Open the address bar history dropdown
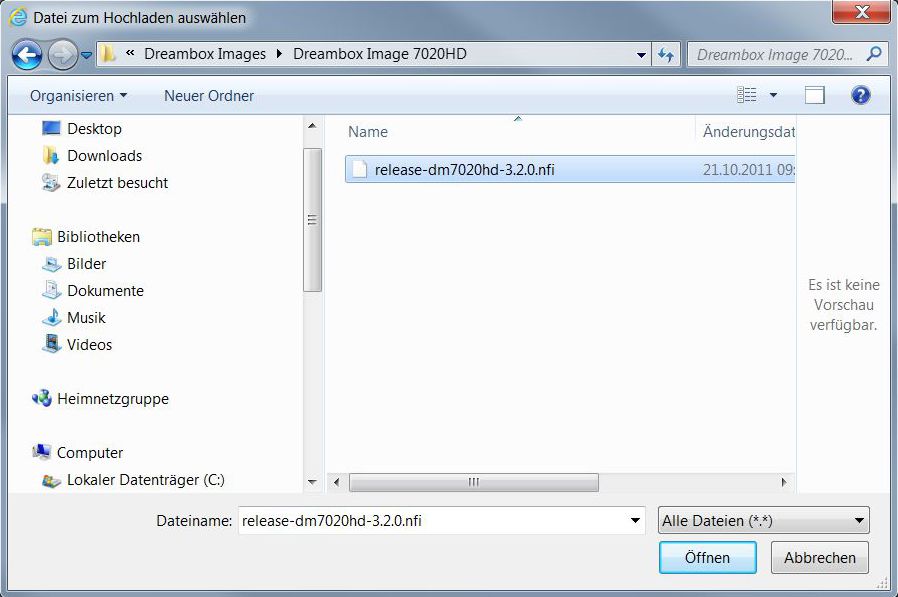Viewport: 898px width, 597px height. coord(641,55)
